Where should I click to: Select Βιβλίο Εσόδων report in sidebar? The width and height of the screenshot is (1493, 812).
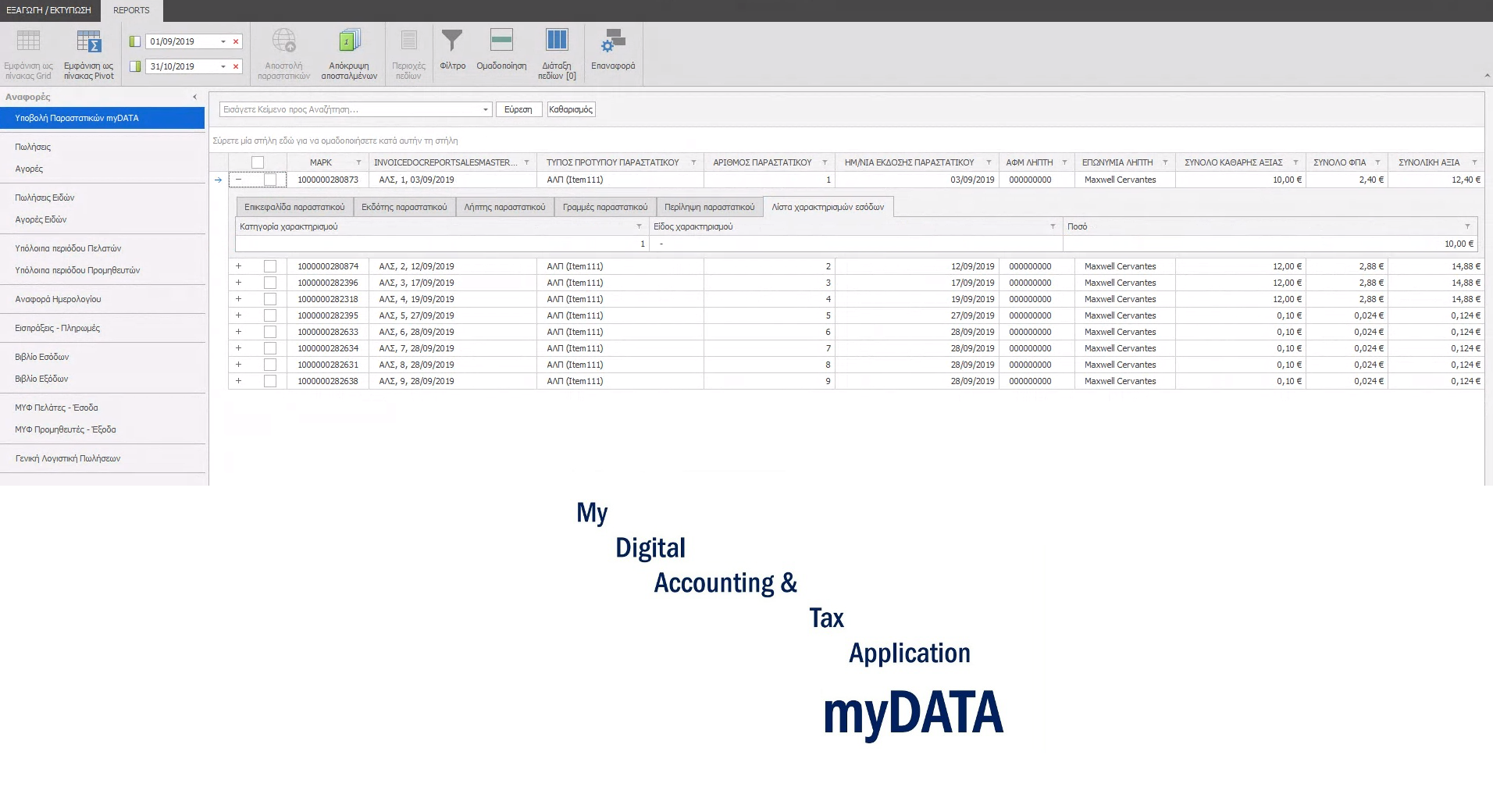tap(42, 357)
